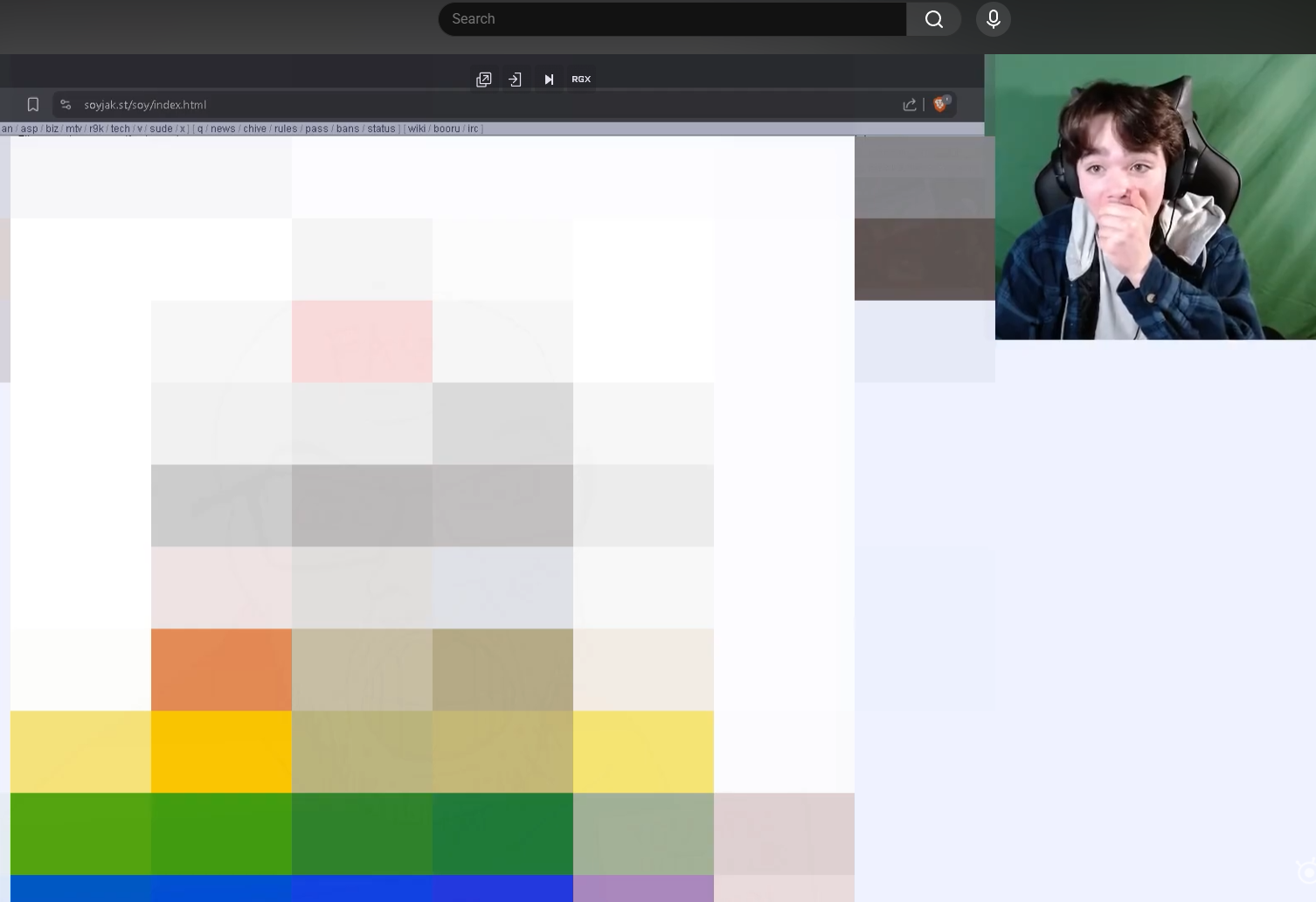Open the rules link
The height and width of the screenshot is (902, 1316).
coord(286,128)
